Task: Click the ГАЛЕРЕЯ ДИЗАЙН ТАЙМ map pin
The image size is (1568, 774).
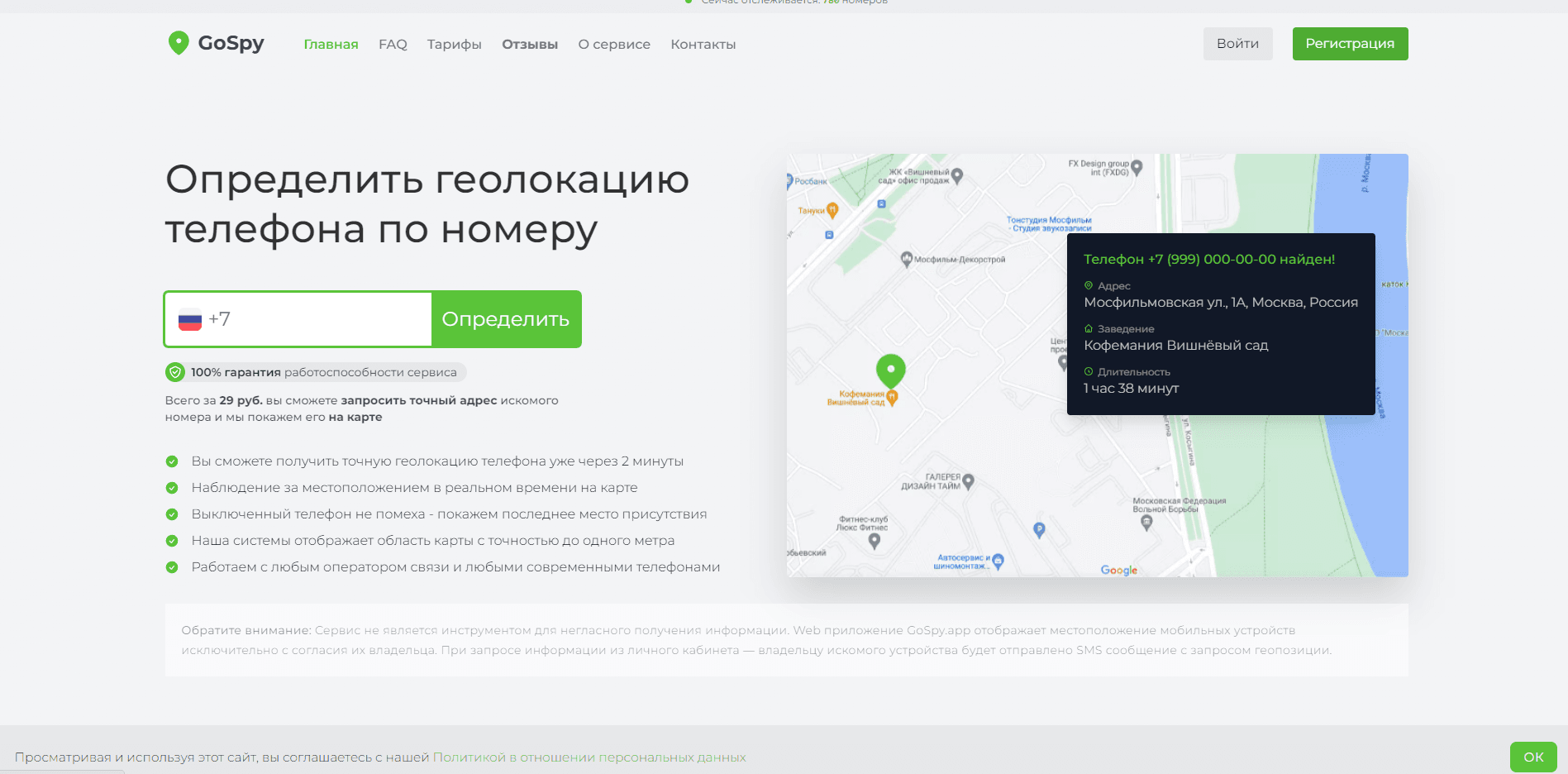Action: click(x=969, y=481)
